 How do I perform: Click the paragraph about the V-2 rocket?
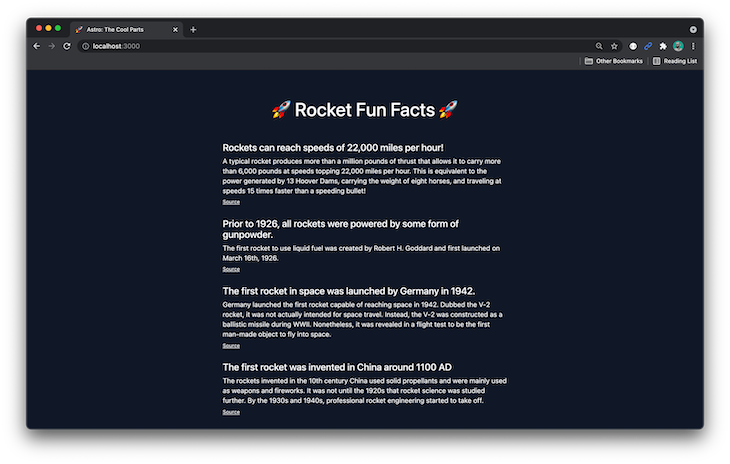pyautogui.click(x=362, y=319)
